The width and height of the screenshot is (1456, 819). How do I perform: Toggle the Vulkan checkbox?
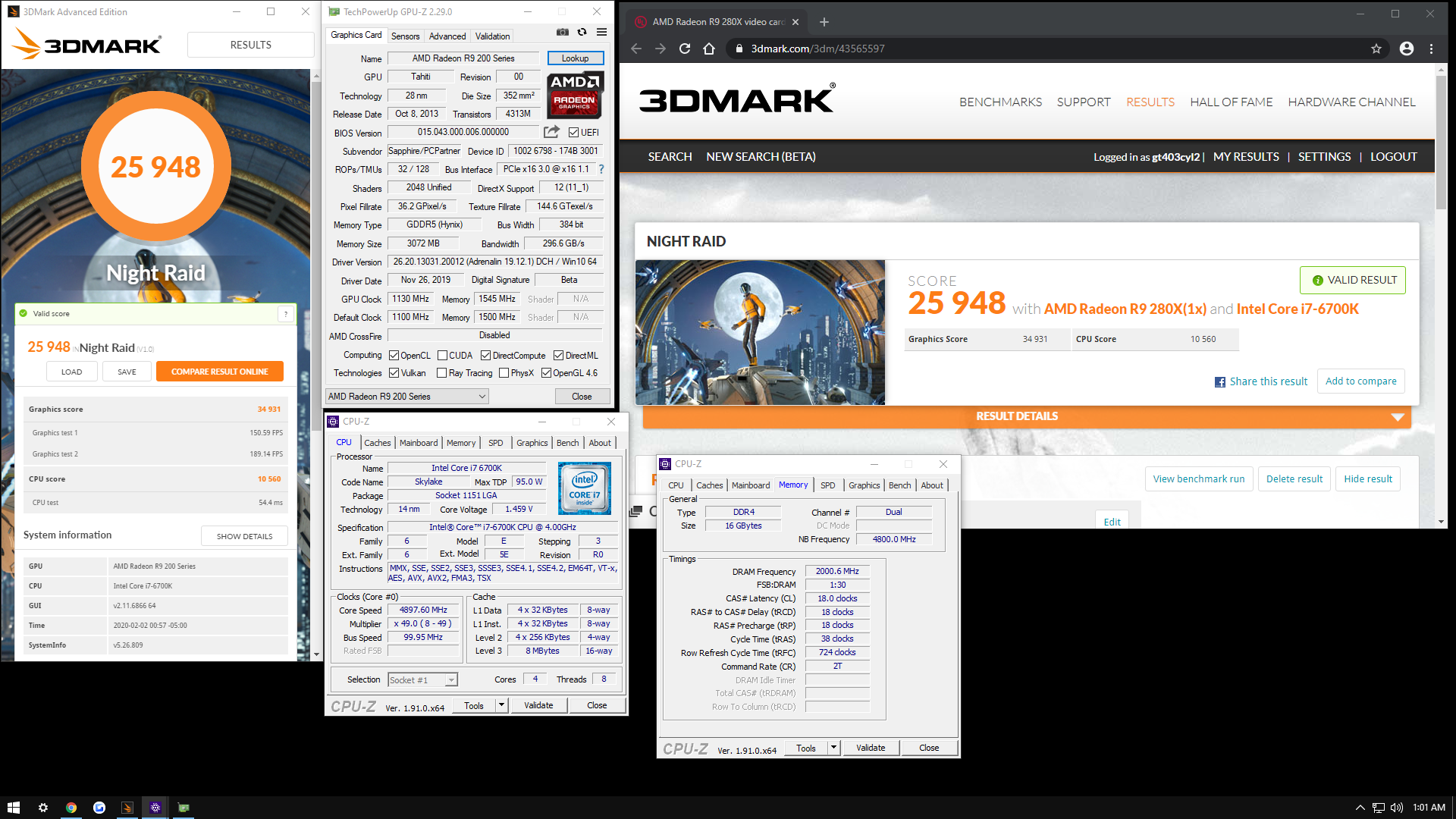click(394, 373)
